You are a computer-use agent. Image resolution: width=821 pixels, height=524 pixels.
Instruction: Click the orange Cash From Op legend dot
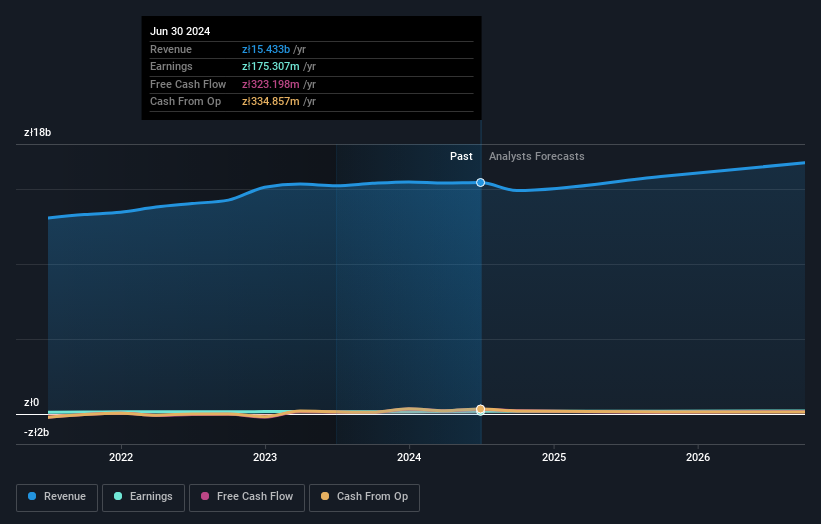[x=325, y=496]
